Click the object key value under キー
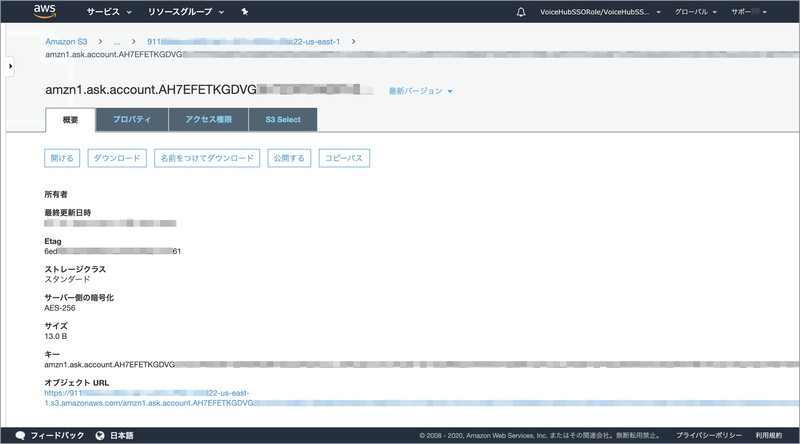 point(421,364)
